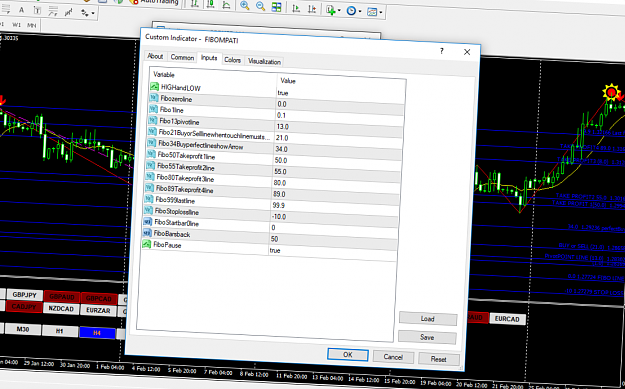625x389 pixels.
Task: Click the zoom out magnifier icon
Action: click(260, 6)
